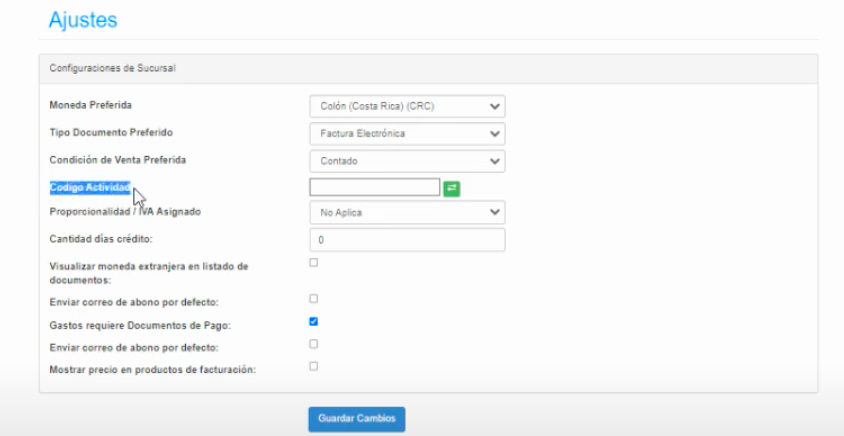Click the Visualizar moneda extranjera label text
This screenshot has height=436, width=844.
click(x=149, y=273)
